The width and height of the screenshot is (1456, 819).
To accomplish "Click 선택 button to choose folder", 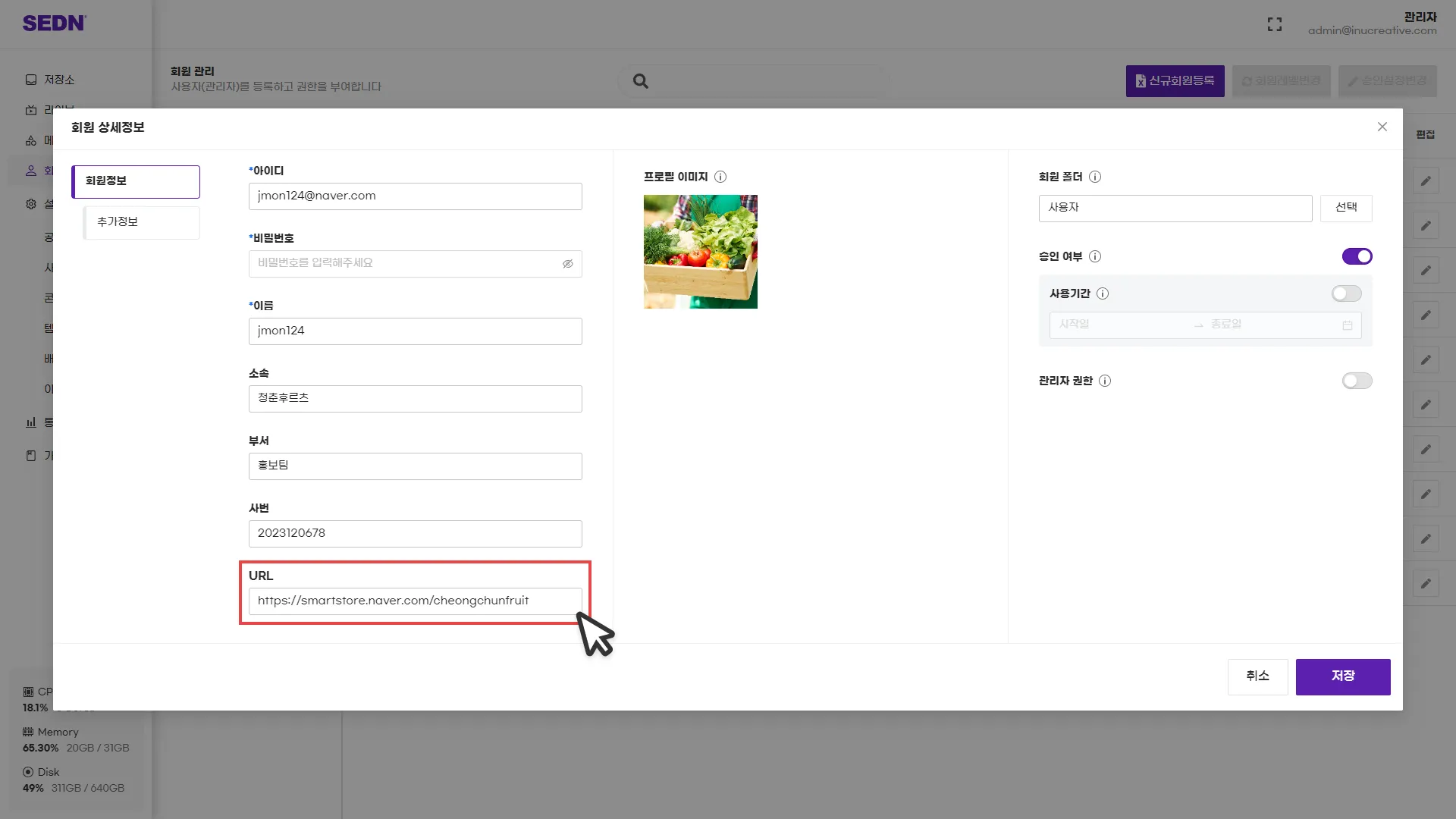I will [x=1346, y=208].
